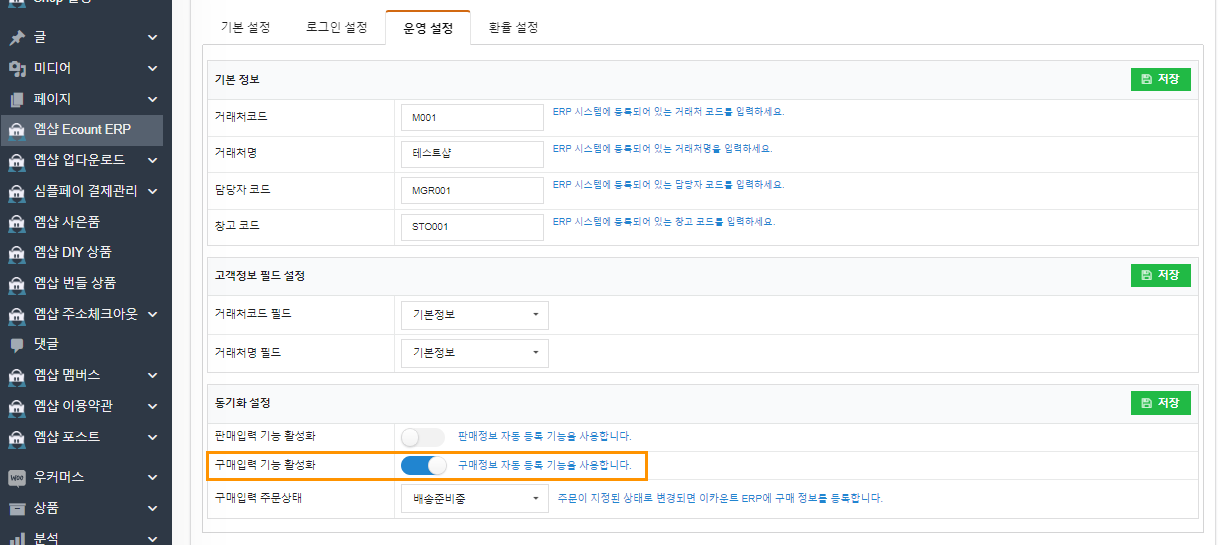Open the 구매입력 주문상태 dropdown
Image resolution: width=1228 pixels, height=545 pixels.
point(473,498)
